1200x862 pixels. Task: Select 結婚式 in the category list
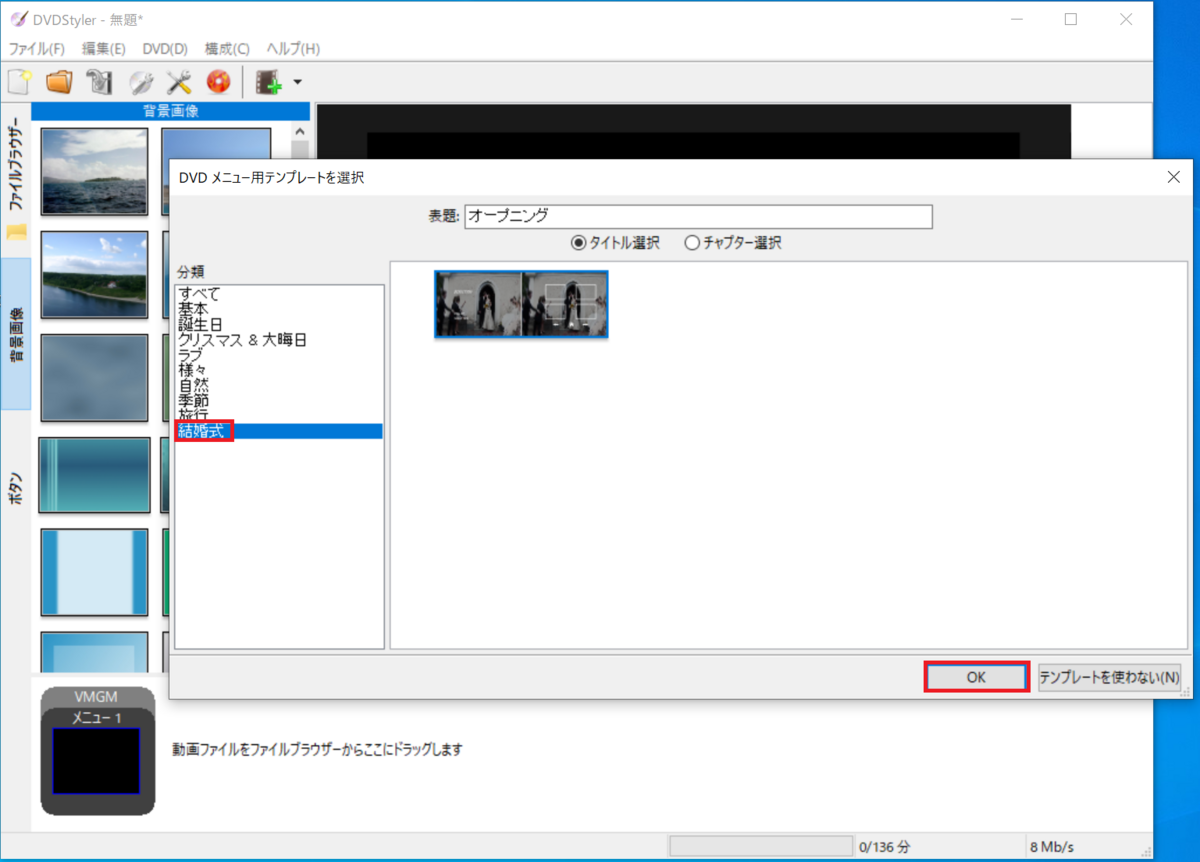(279, 431)
